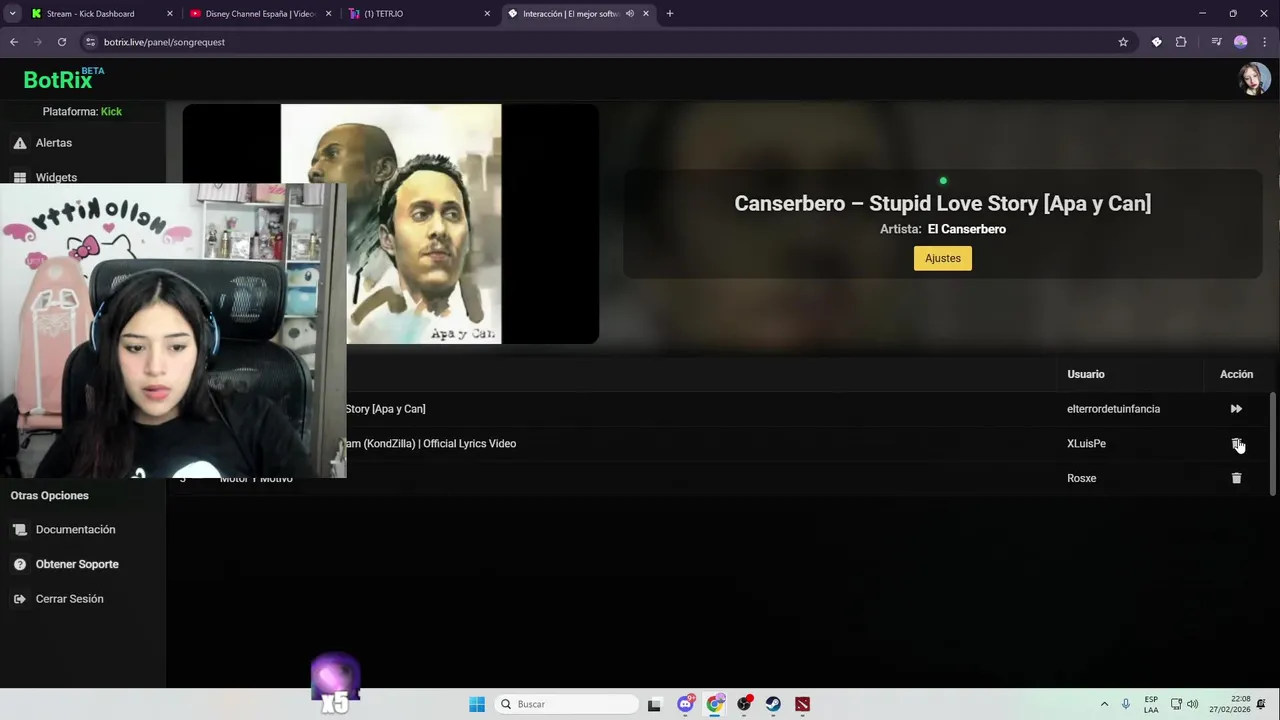Image resolution: width=1280 pixels, height=720 pixels.
Task: Switch to Disney Channel España tab
Action: click(260, 14)
